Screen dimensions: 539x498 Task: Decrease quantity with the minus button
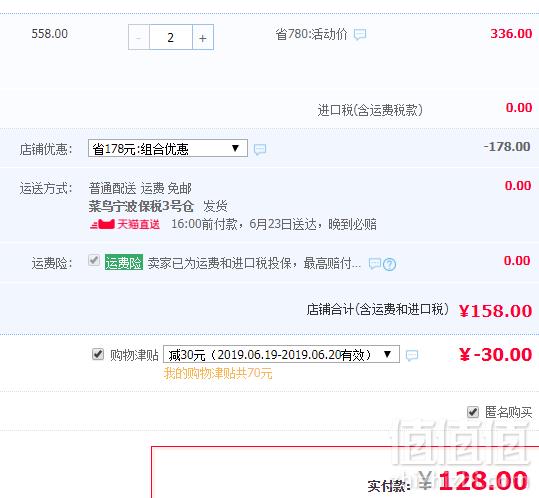click(x=139, y=37)
